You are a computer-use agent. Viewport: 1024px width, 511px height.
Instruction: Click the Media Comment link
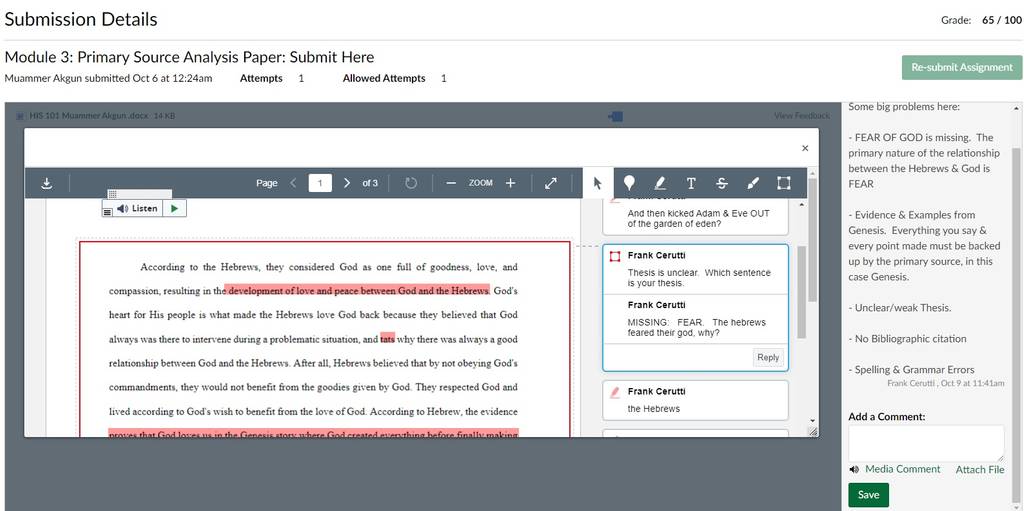point(903,469)
